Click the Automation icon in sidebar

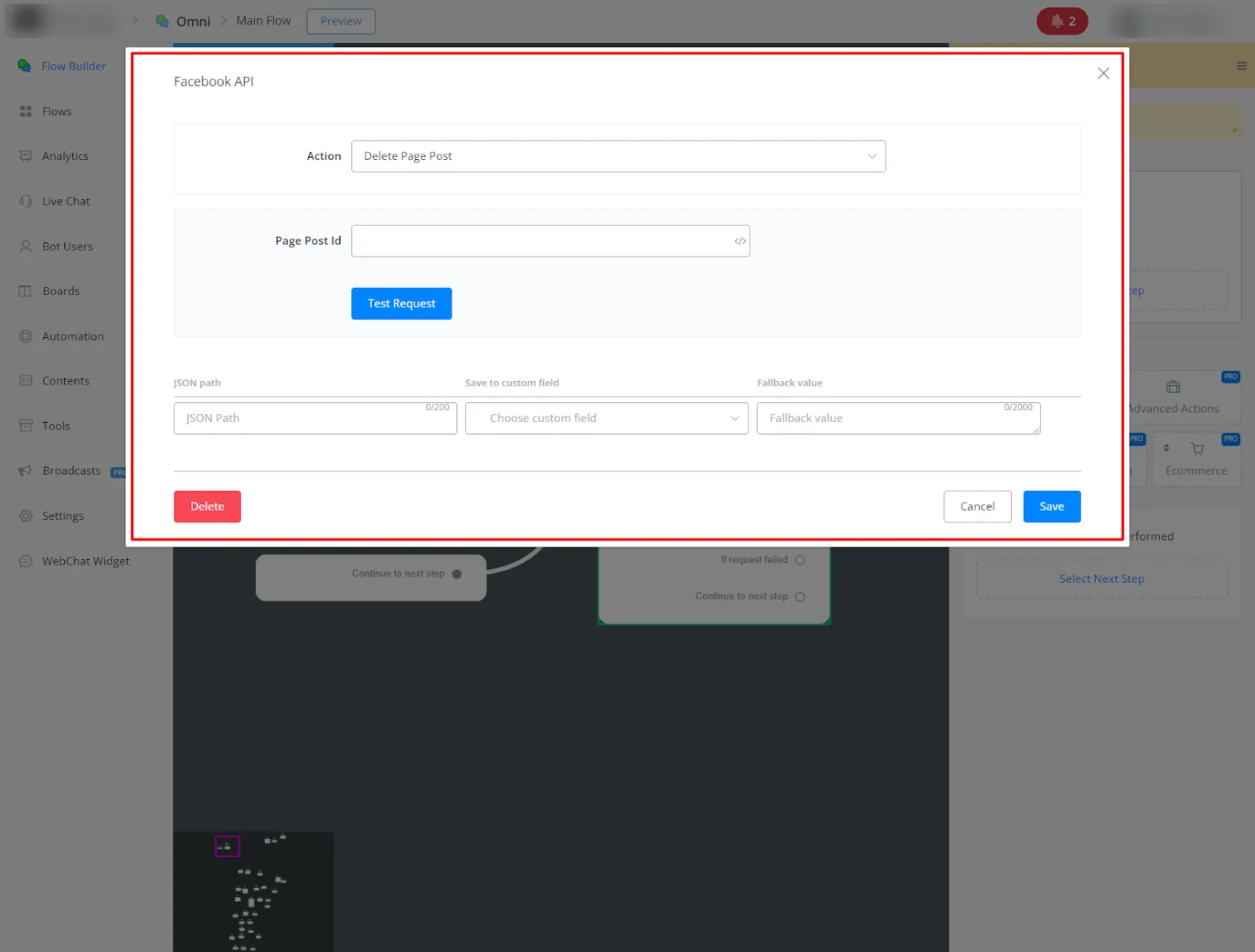pyautogui.click(x=26, y=336)
